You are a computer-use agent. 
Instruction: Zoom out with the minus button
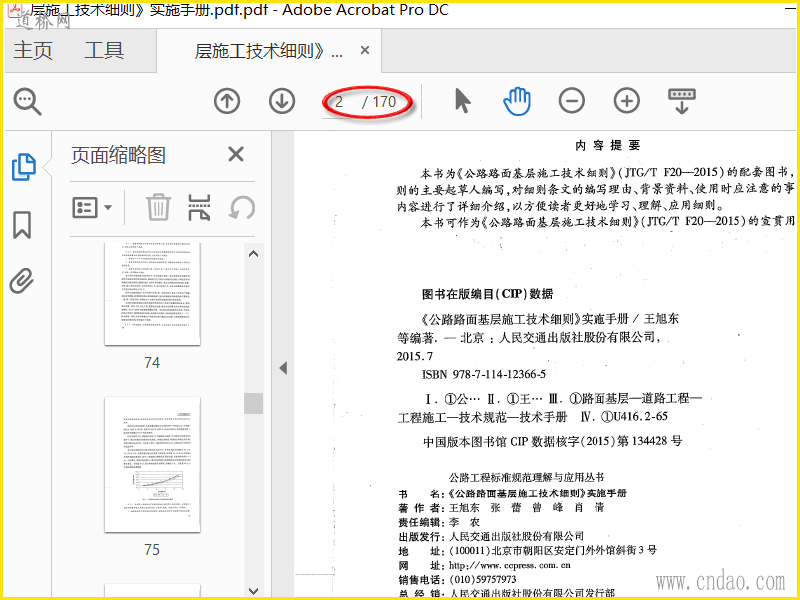[x=571, y=101]
